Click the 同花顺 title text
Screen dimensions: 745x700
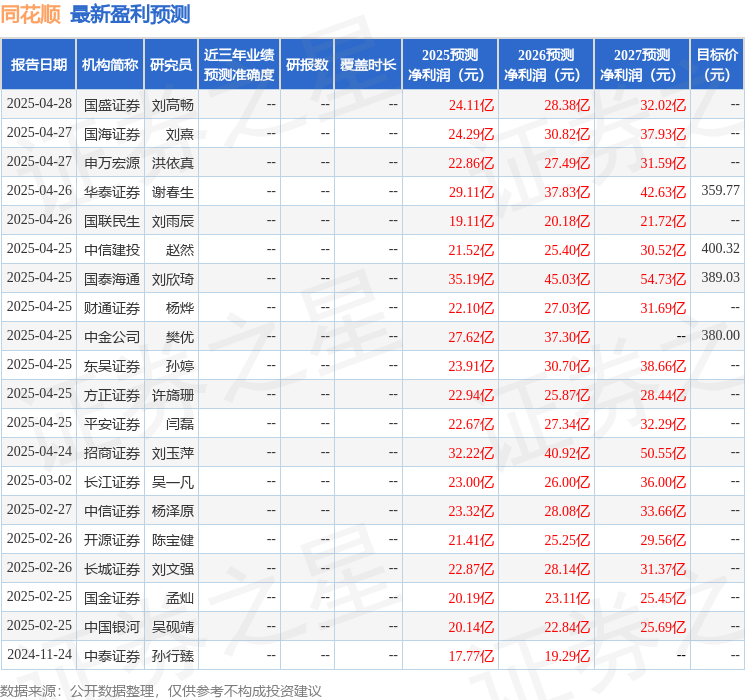[30, 15]
